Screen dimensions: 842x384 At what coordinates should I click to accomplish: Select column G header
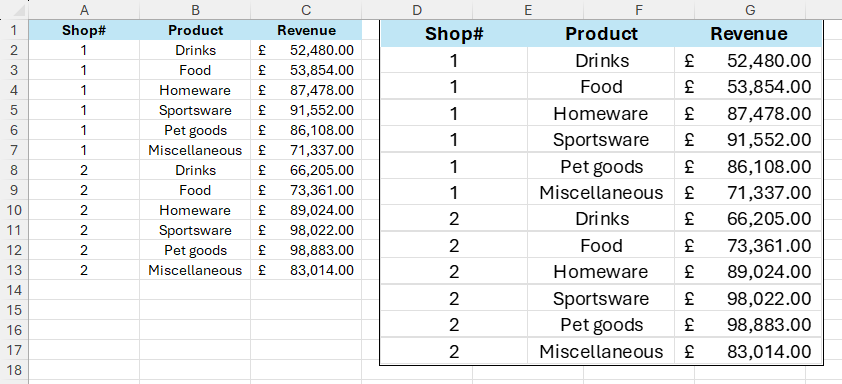tap(750, 10)
